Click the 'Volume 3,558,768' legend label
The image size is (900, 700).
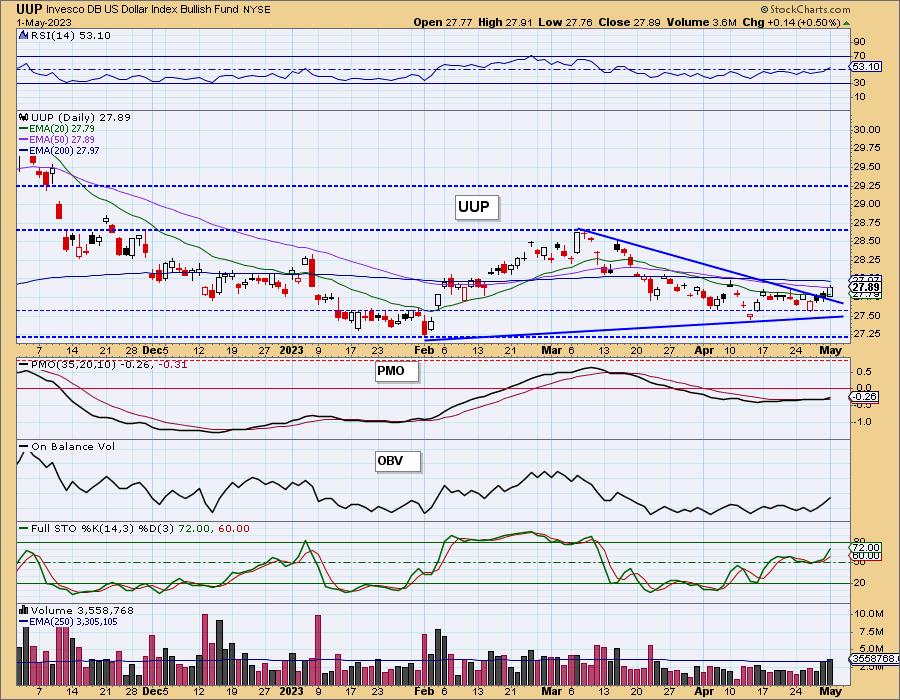click(82, 610)
